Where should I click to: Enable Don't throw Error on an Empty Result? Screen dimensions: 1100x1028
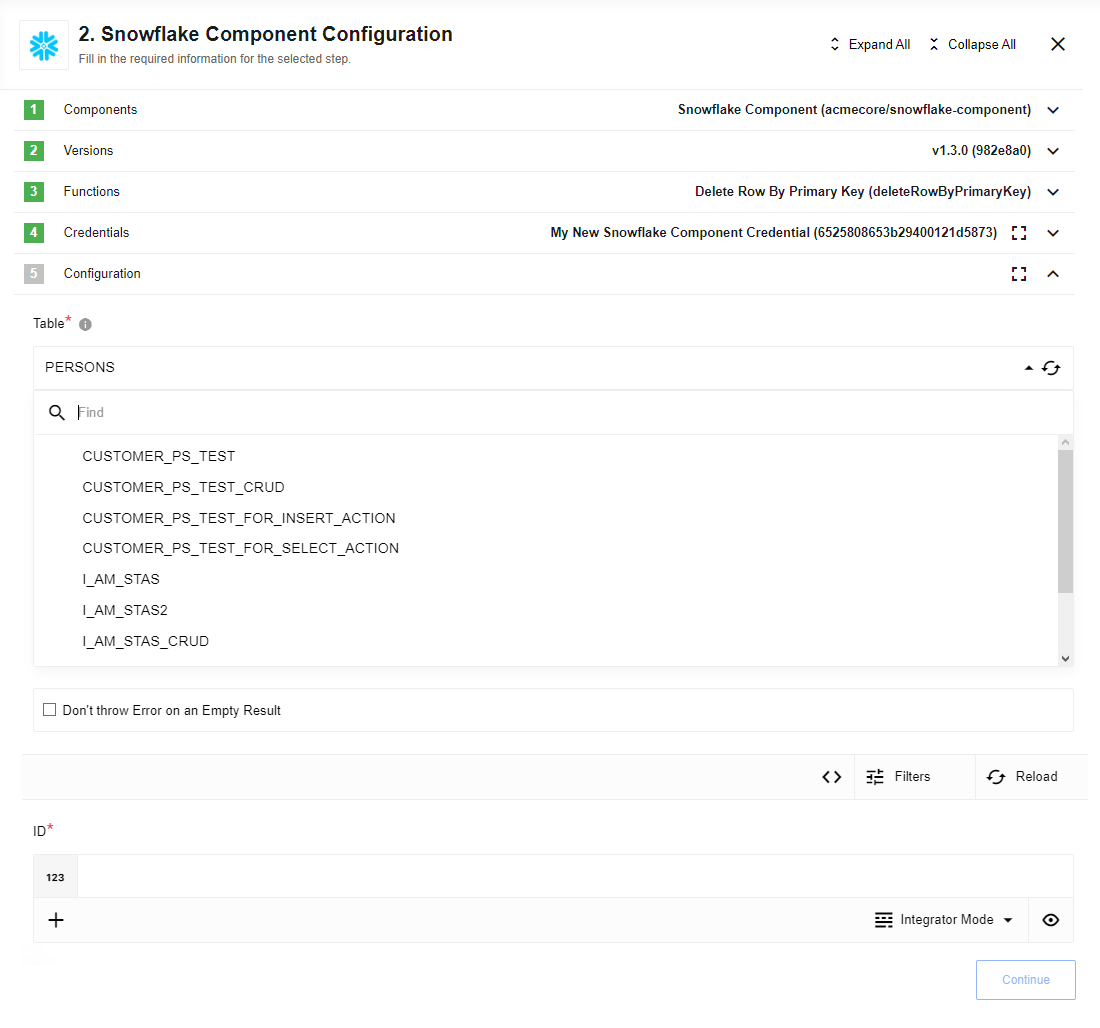coord(49,709)
